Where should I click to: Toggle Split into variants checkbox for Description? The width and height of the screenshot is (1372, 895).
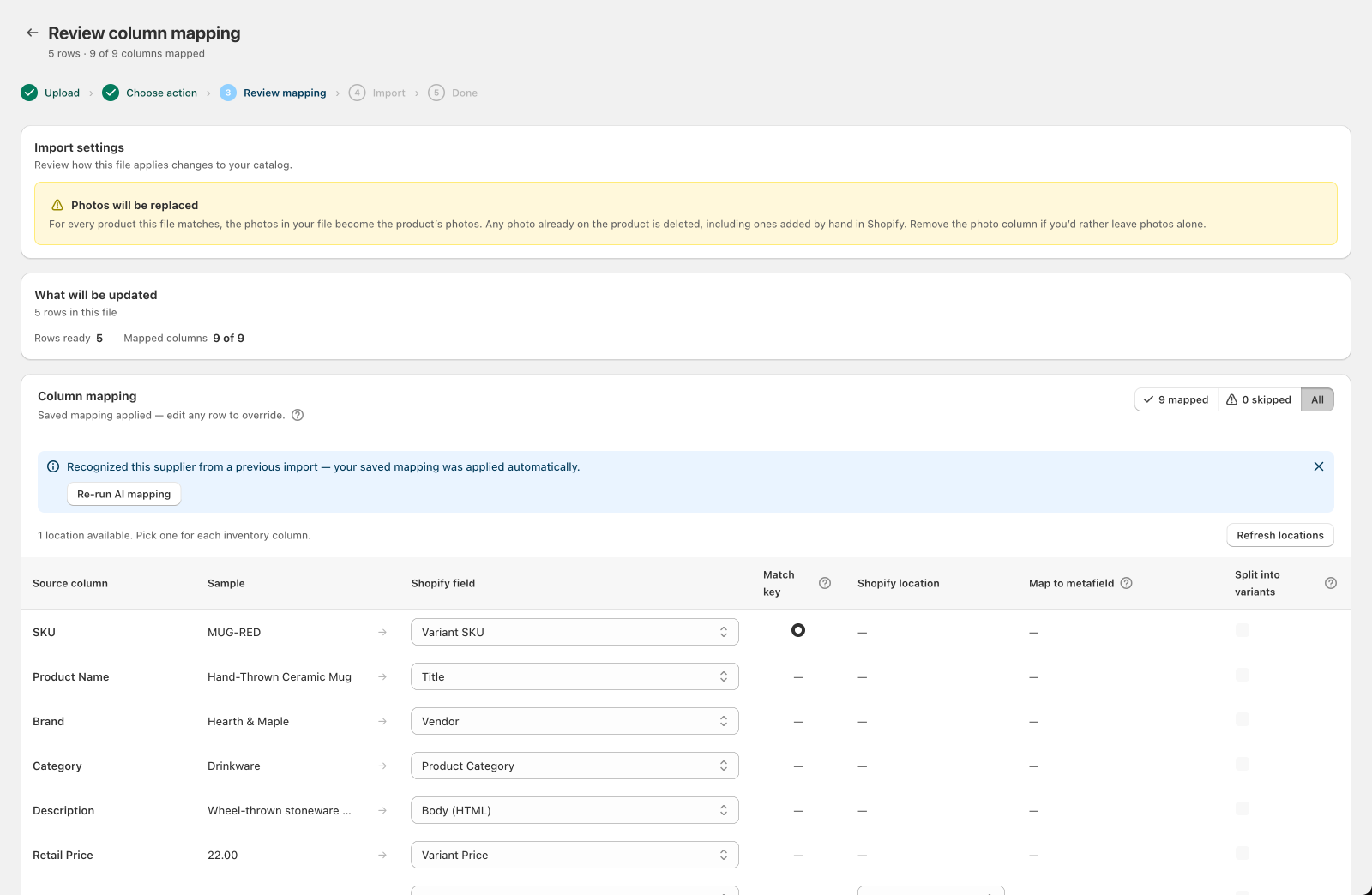point(1243,808)
